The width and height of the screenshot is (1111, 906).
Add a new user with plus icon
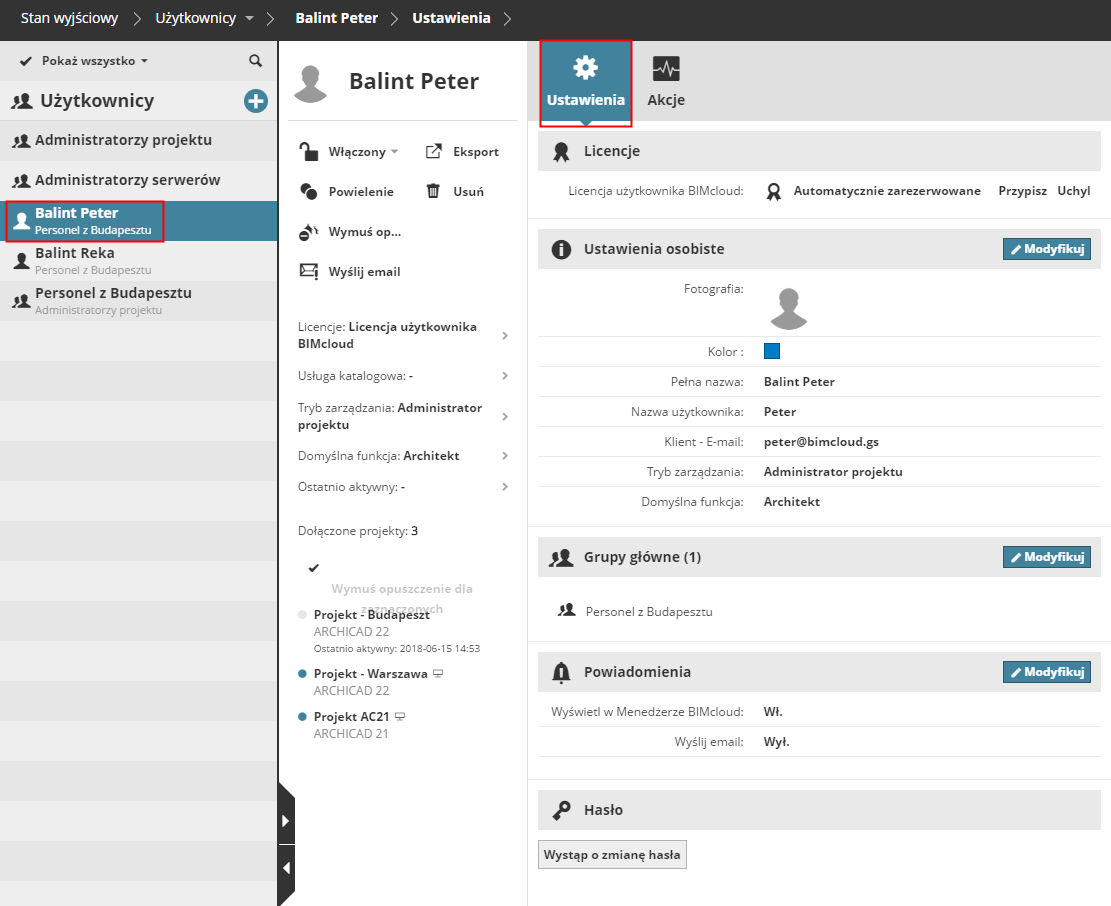[256, 101]
